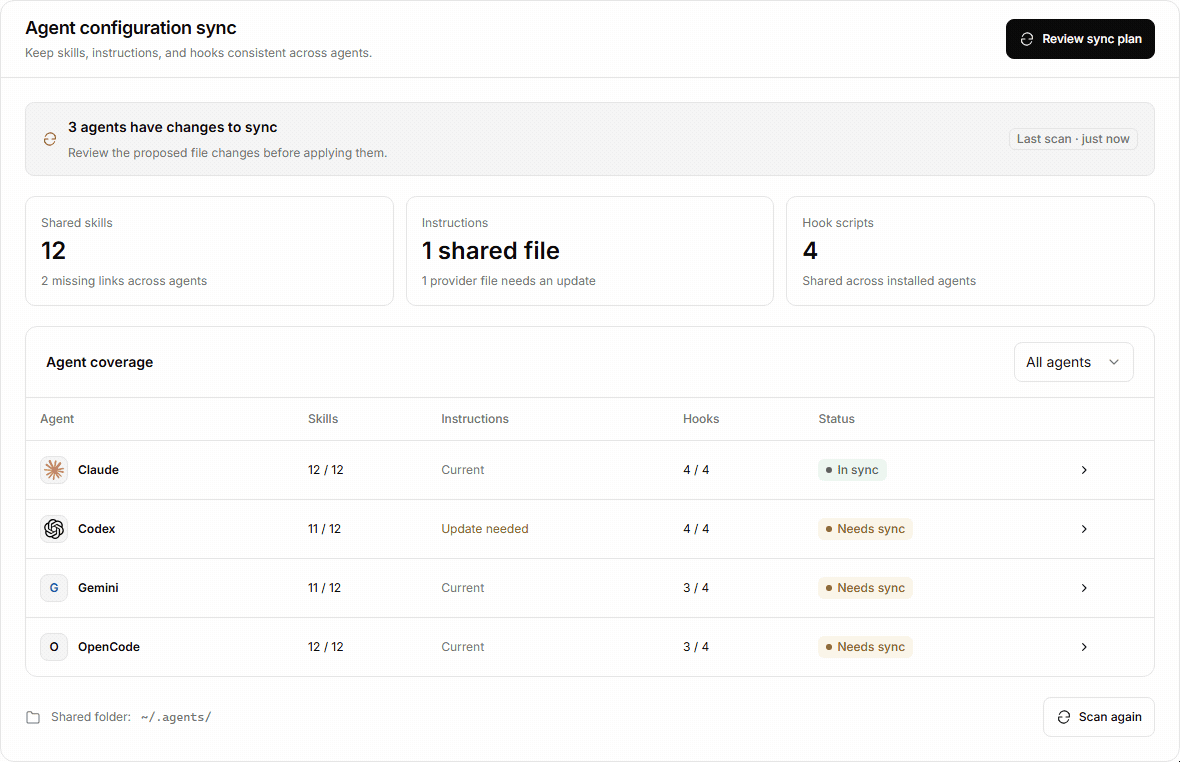Click the In sync status badge for Claude
The width and height of the screenshot is (1180, 762).
point(852,470)
